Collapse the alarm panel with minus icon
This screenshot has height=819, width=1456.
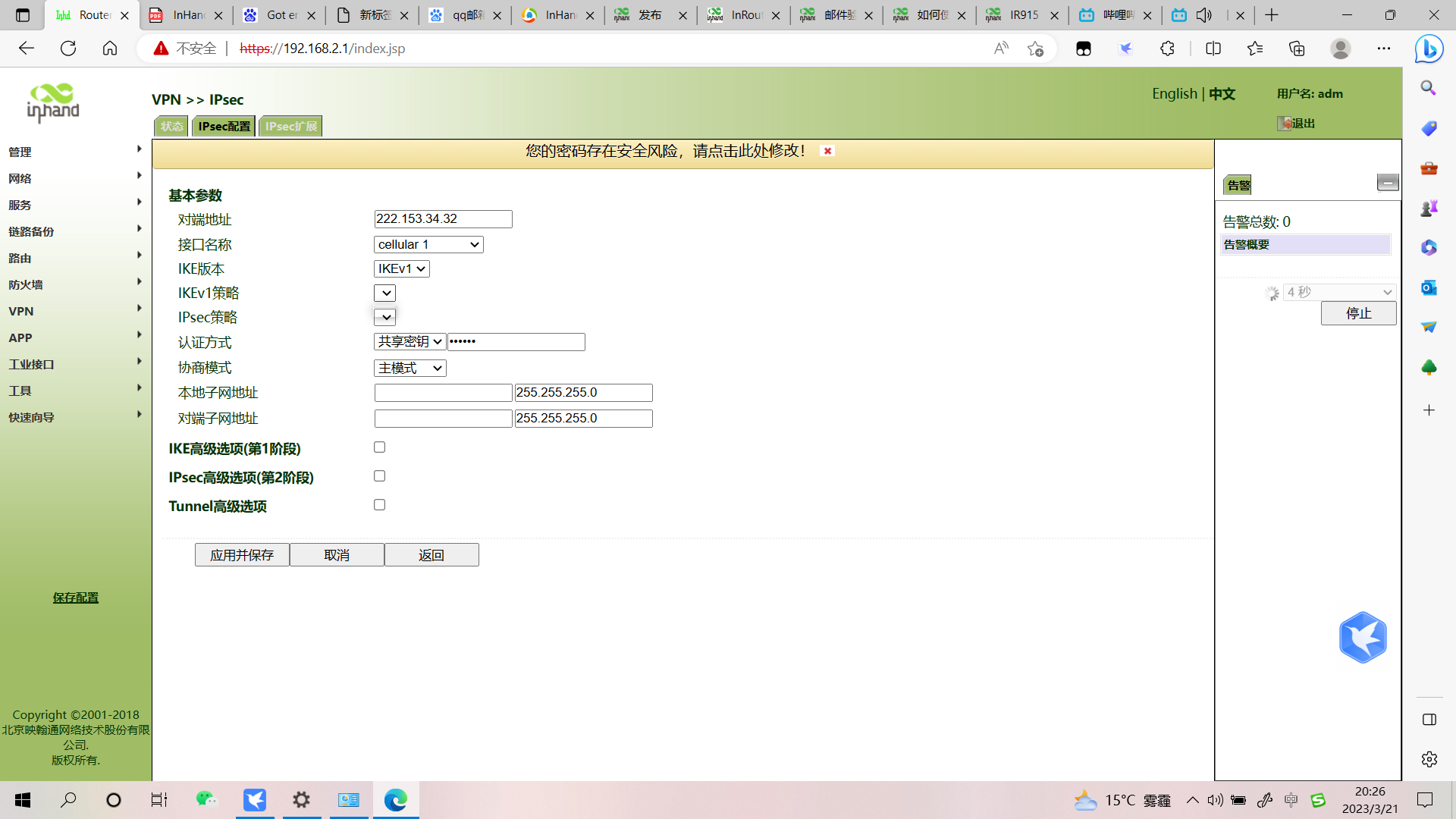[1387, 183]
